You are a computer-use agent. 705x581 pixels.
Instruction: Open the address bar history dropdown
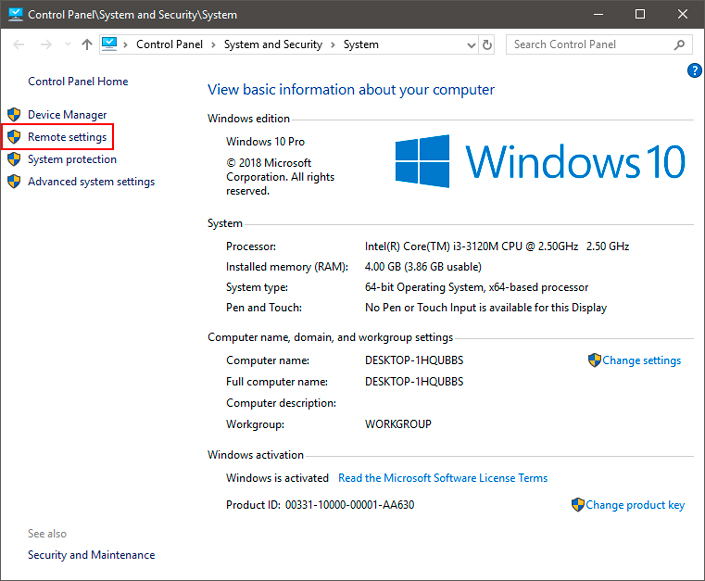(471, 45)
